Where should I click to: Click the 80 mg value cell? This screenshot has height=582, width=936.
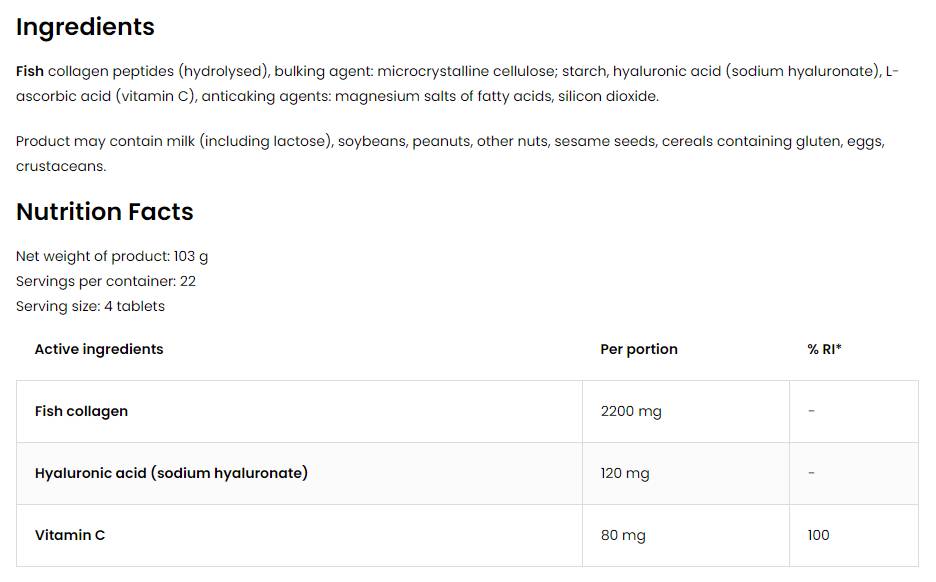coord(623,535)
